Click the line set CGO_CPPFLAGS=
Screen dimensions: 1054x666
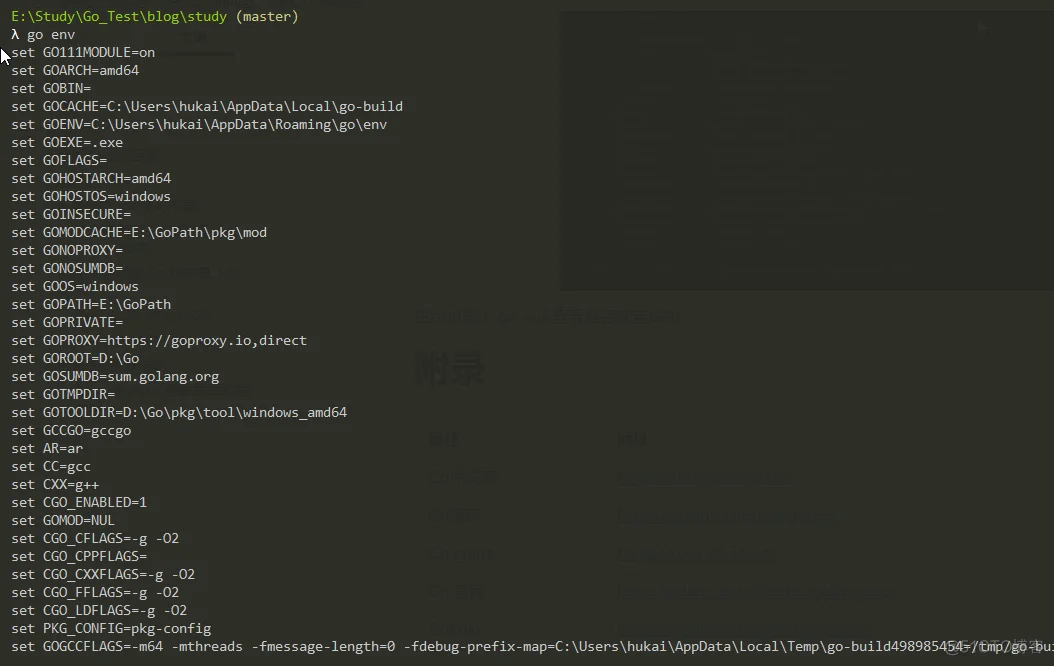[x=79, y=556]
